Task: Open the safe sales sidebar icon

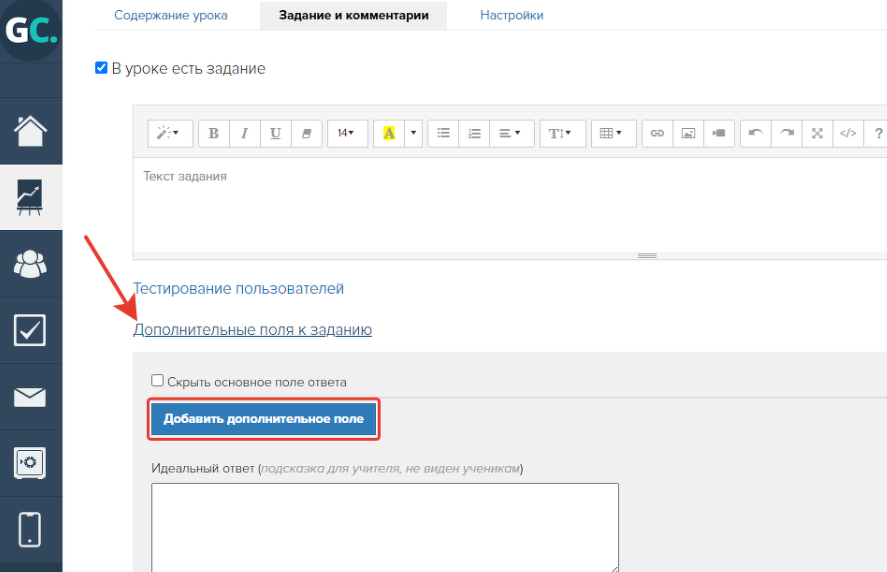Action: 31,463
